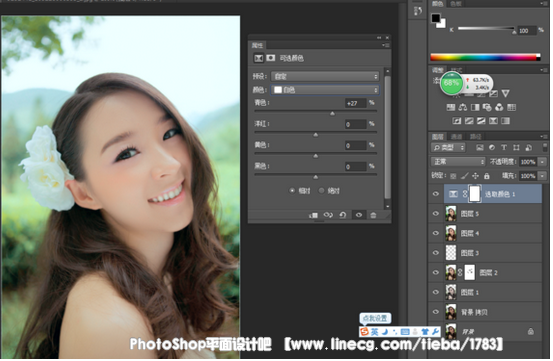This screenshot has height=361, width=553.
Task: Click the lock-all padlock icon in Layers
Action: [487, 176]
